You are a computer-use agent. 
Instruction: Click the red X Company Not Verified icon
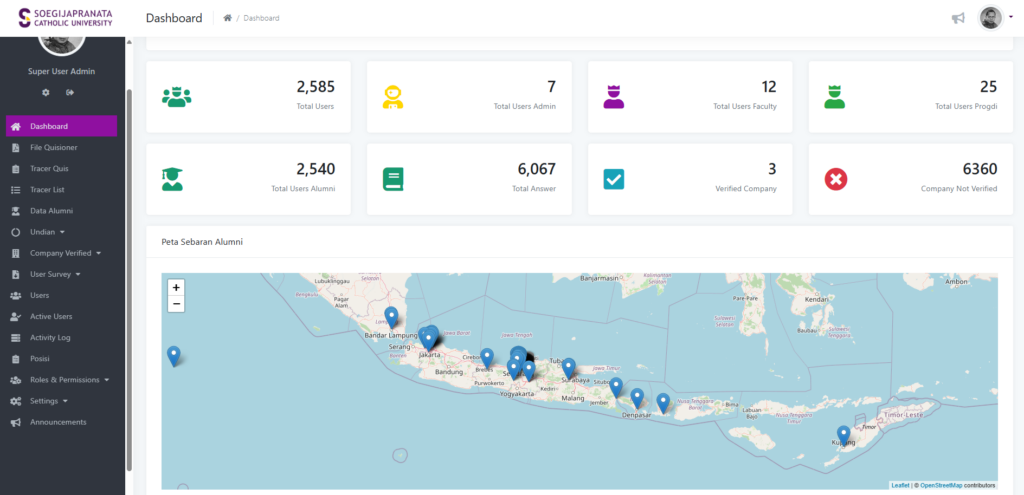tap(835, 179)
